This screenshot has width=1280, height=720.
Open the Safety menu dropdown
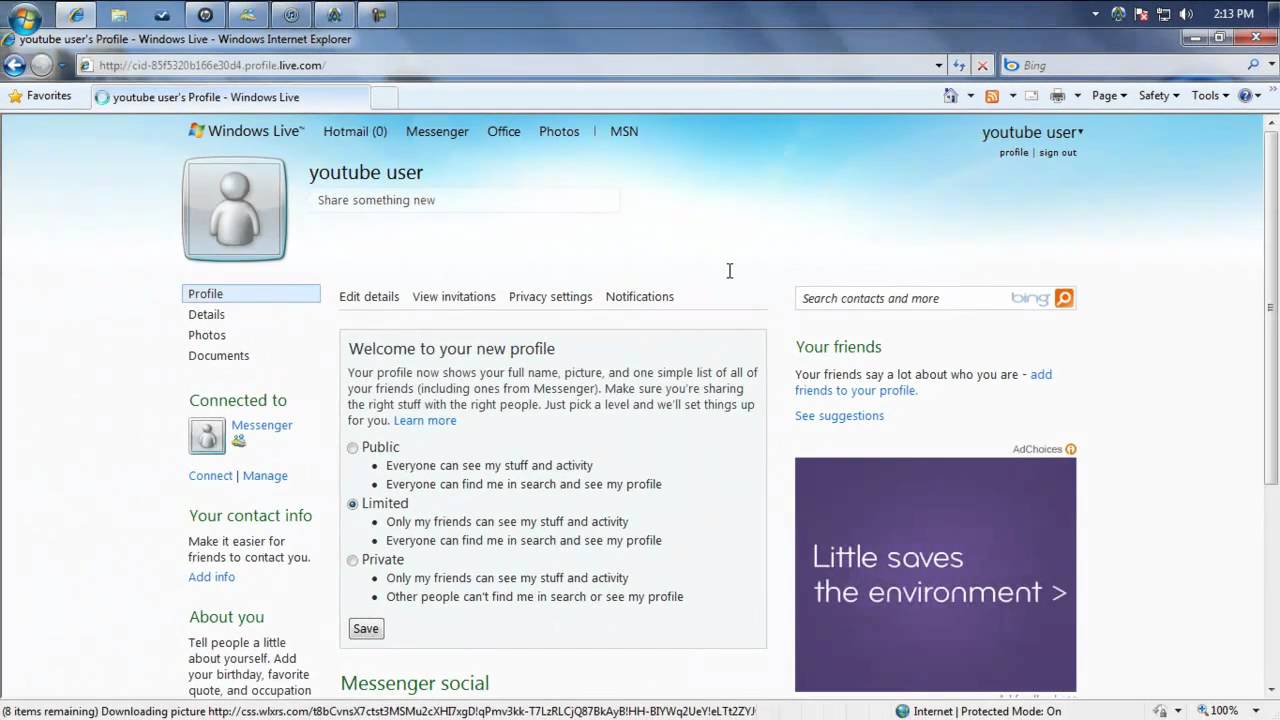(1159, 96)
